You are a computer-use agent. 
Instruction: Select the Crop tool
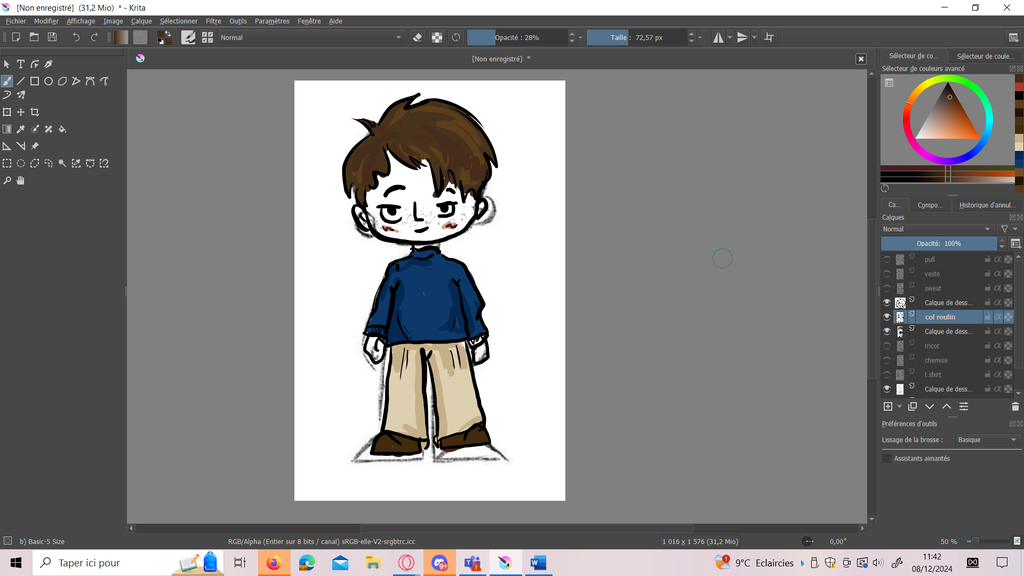pyautogui.click(x=35, y=112)
